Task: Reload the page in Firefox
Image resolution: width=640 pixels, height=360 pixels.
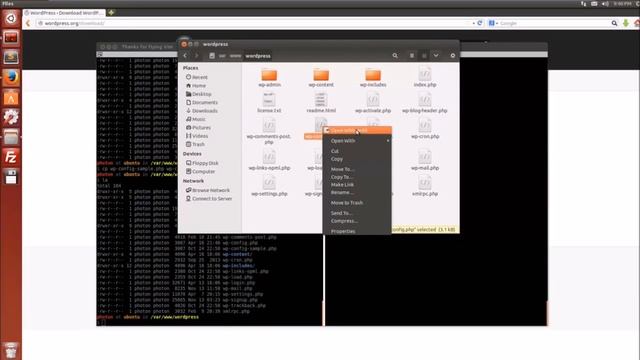Action: pyautogui.click(x=480, y=23)
